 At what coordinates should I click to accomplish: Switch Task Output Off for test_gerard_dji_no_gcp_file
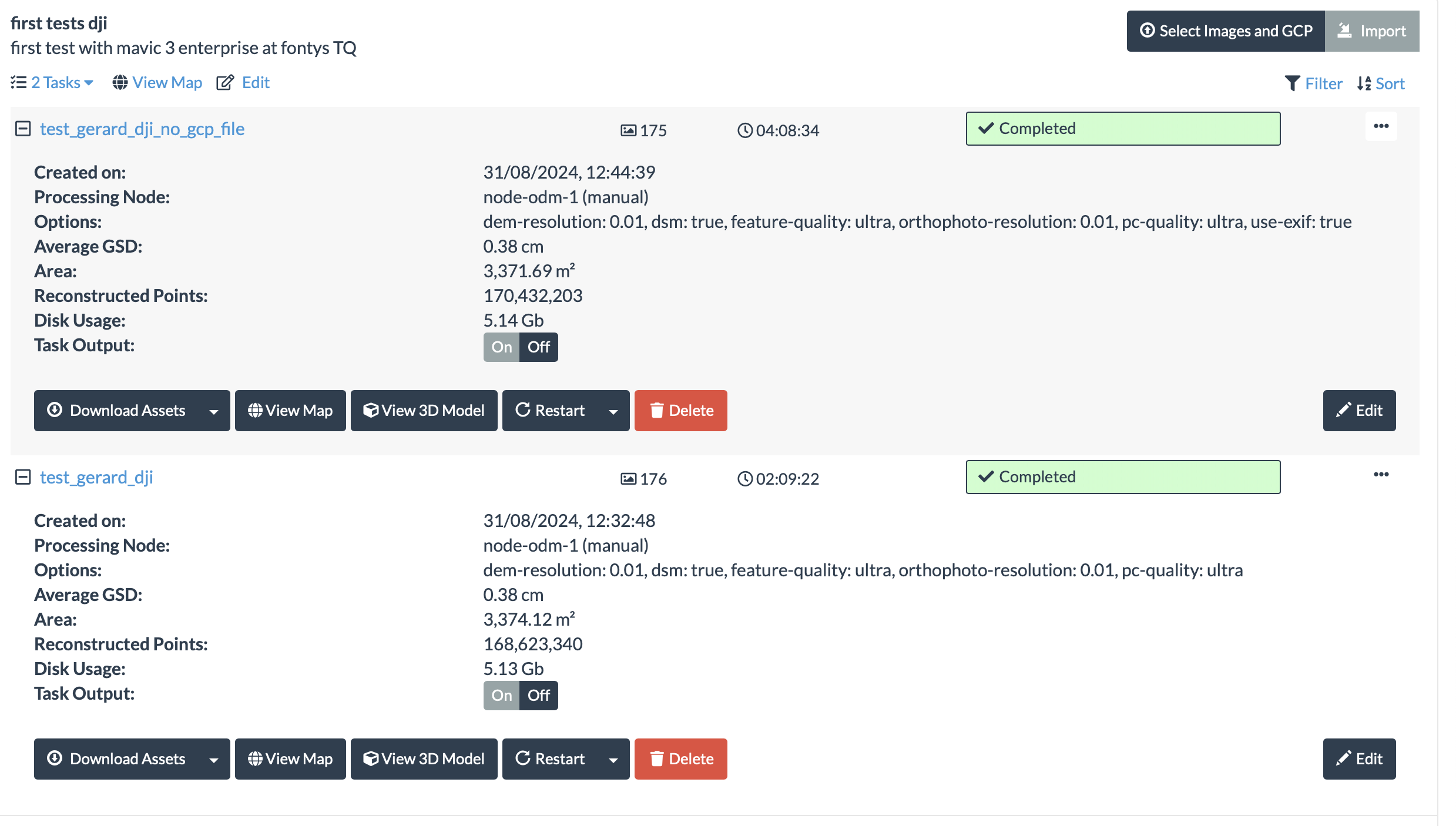(x=538, y=347)
